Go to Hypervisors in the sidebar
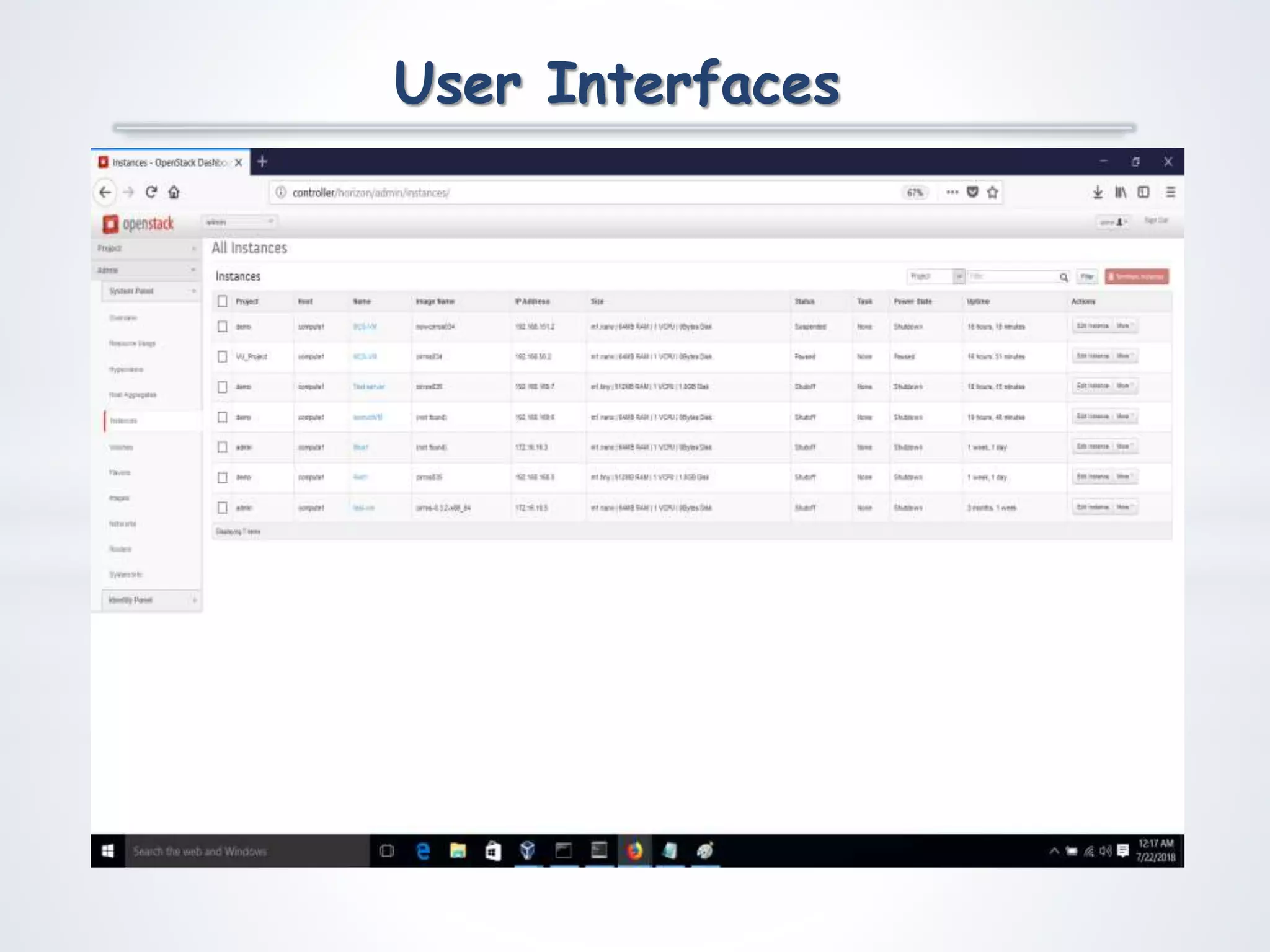Screen dimensions: 1270x952 126,369
